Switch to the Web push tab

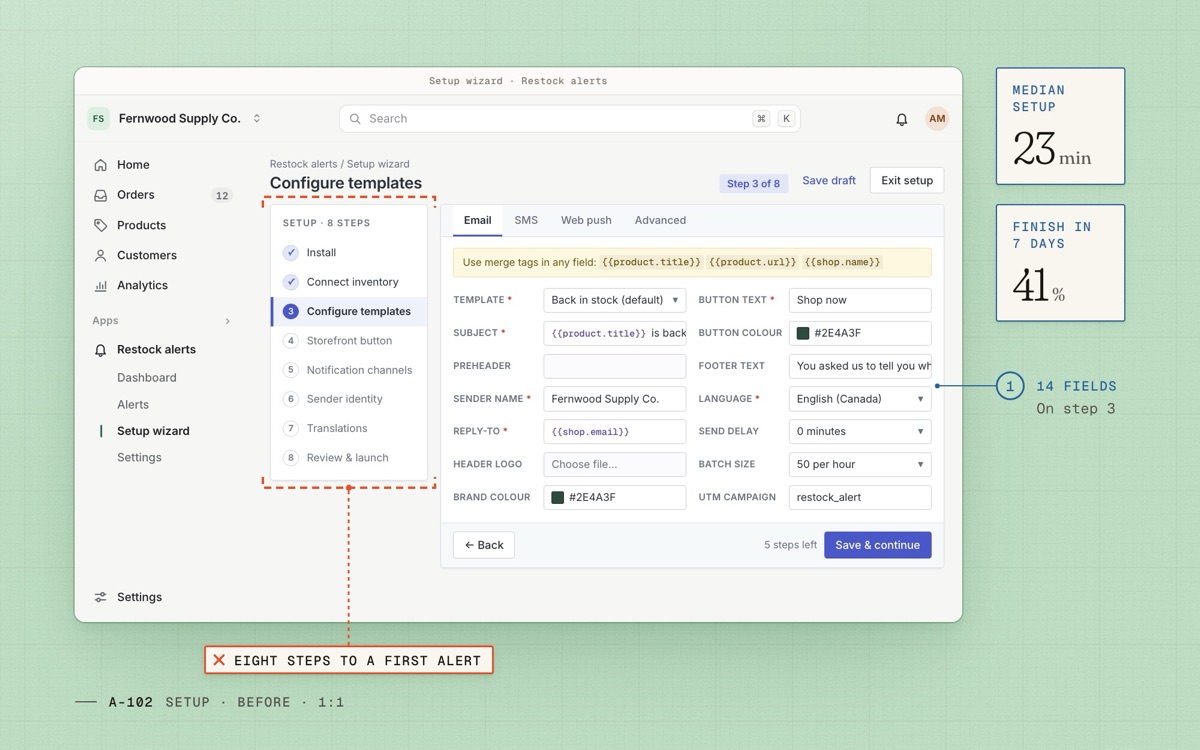[586, 220]
